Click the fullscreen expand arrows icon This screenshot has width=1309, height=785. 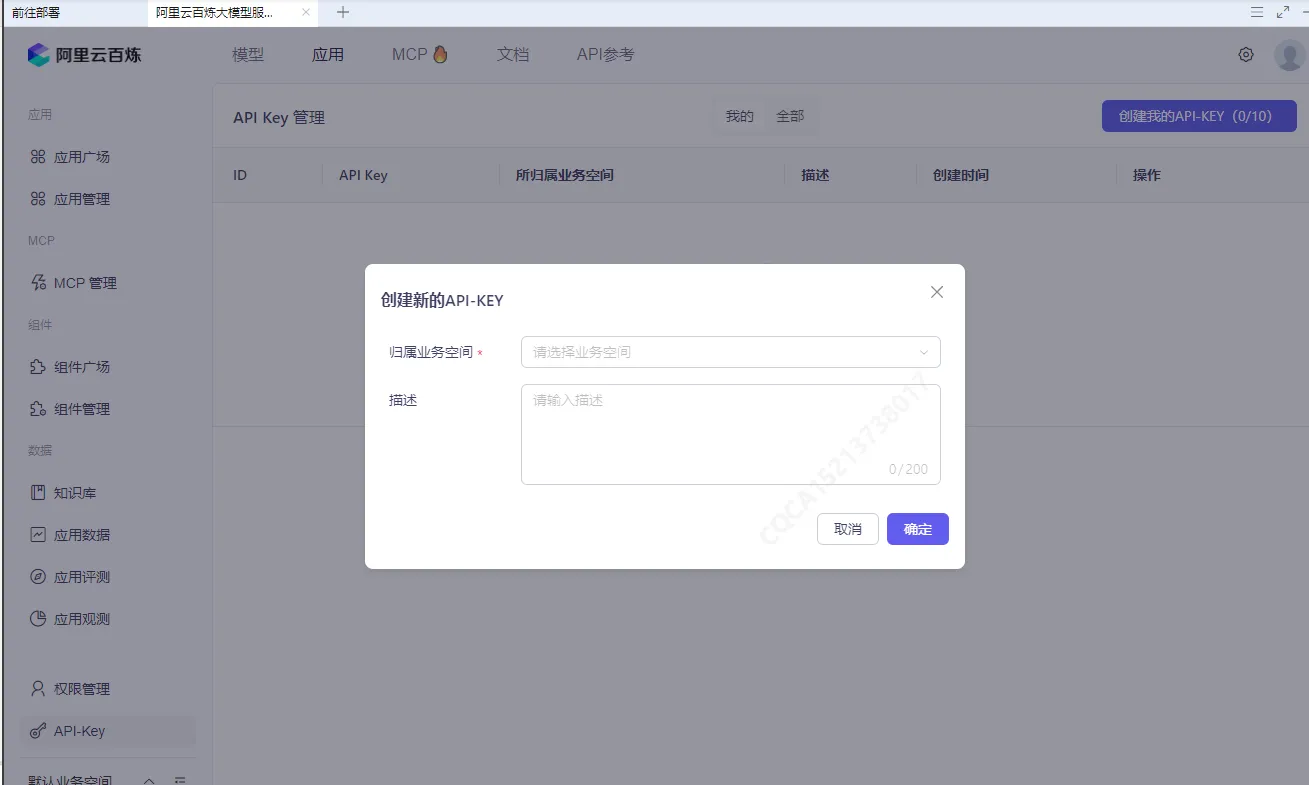[x=1283, y=12]
